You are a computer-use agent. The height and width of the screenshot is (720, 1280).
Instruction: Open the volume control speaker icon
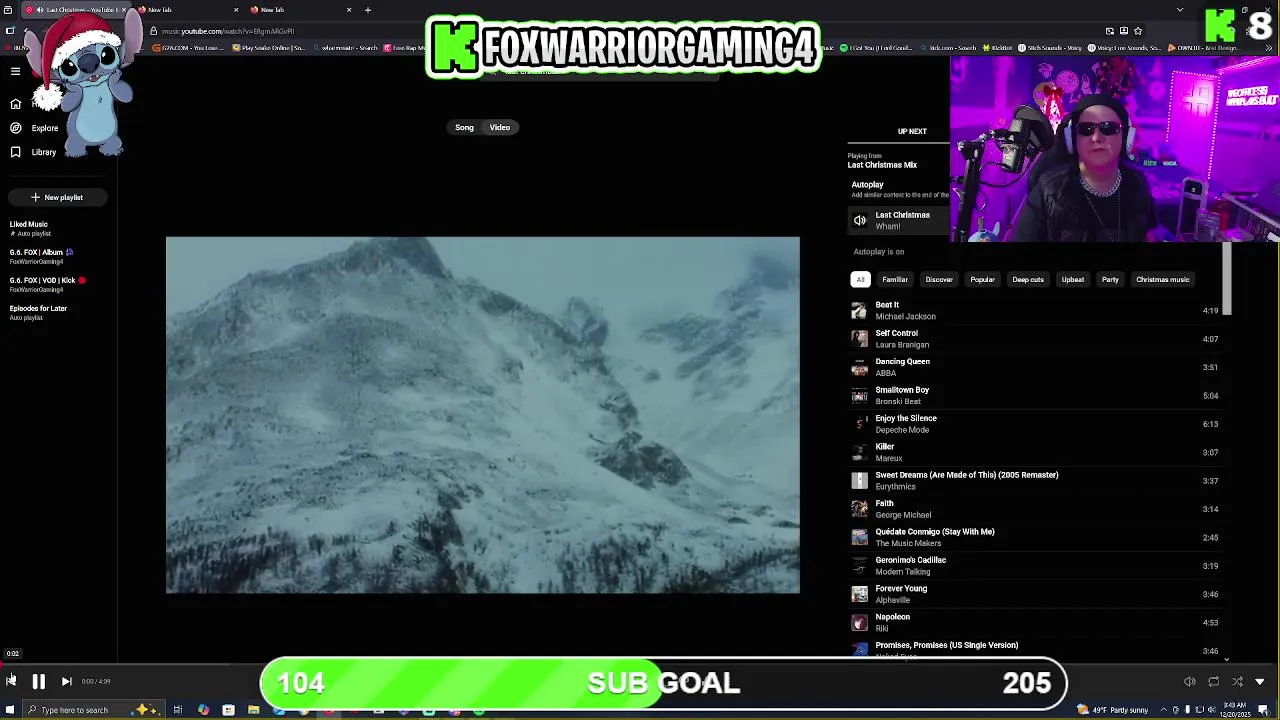coord(1190,682)
